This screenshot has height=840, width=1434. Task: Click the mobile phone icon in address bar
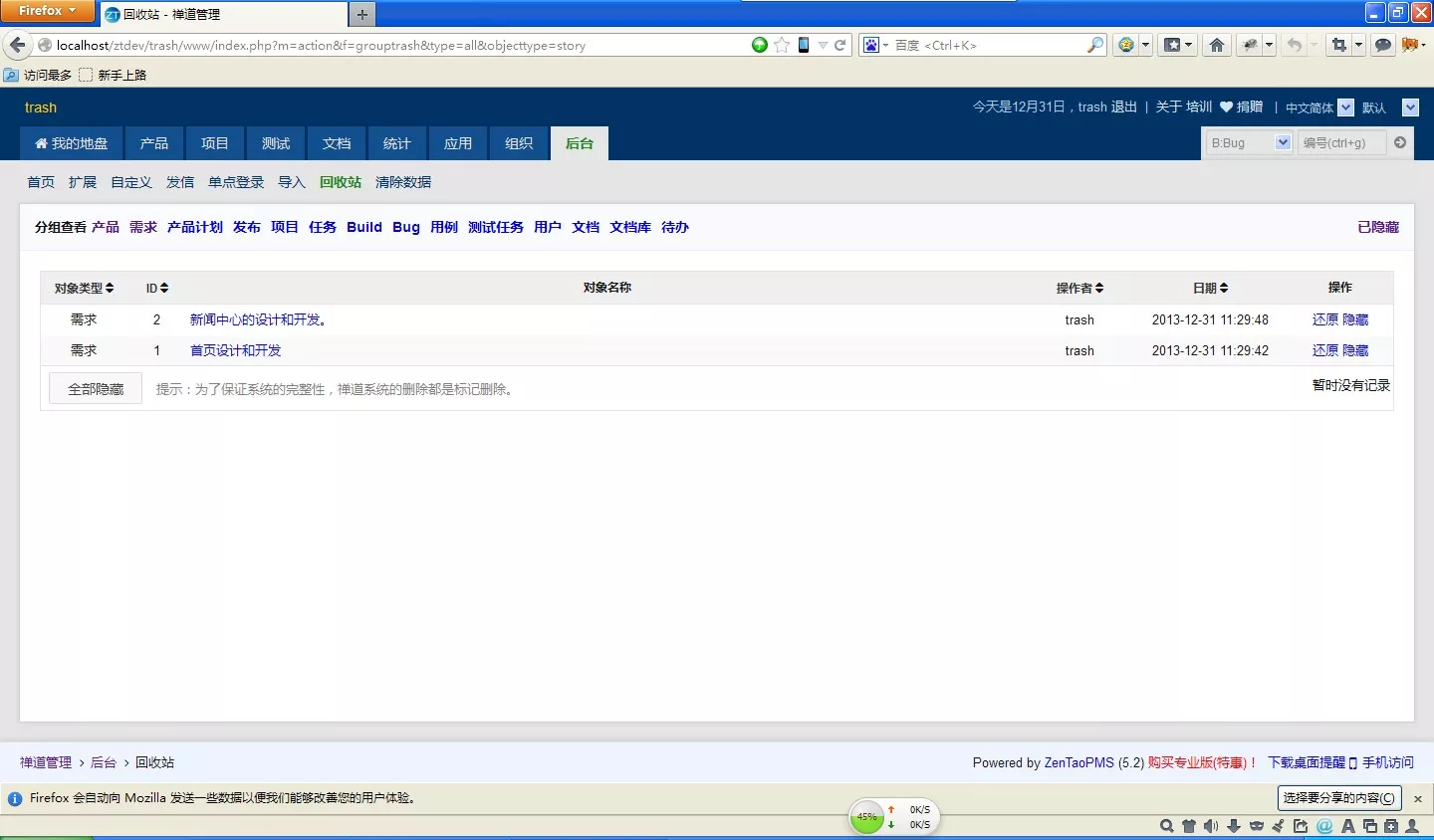tap(804, 45)
